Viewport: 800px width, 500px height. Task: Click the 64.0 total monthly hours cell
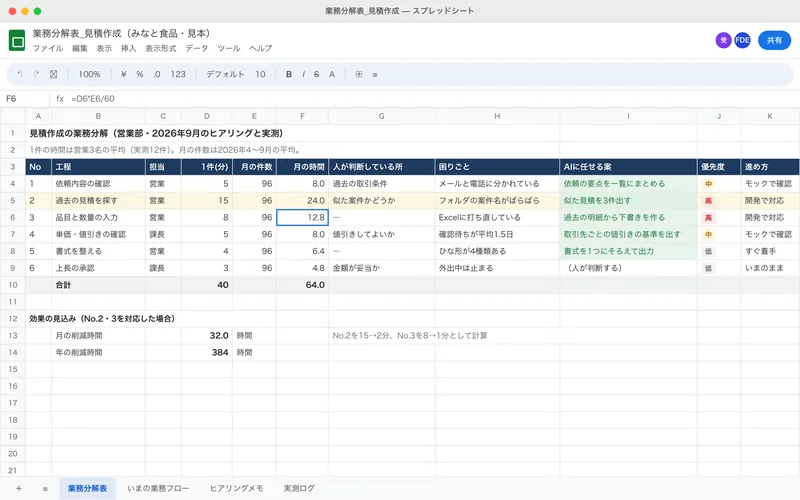[x=303, y=285]
